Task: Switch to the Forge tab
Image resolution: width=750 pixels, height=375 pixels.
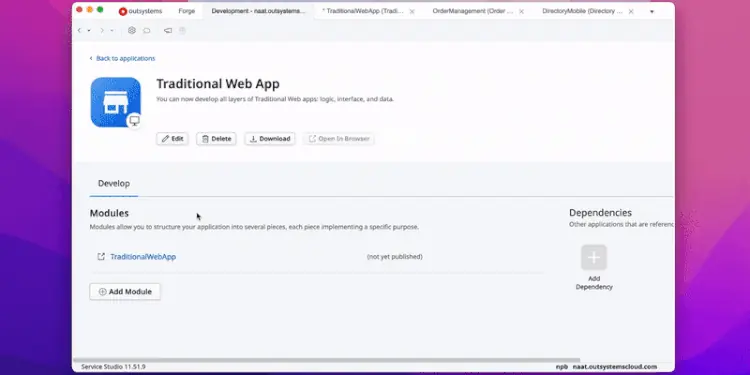Action: pyautogui.click(x=187, y=11)
